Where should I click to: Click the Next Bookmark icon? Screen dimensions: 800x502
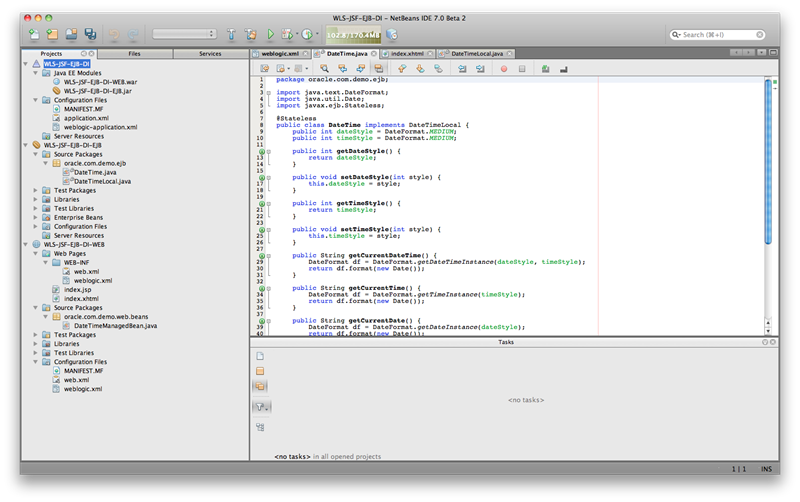point(420,68)
